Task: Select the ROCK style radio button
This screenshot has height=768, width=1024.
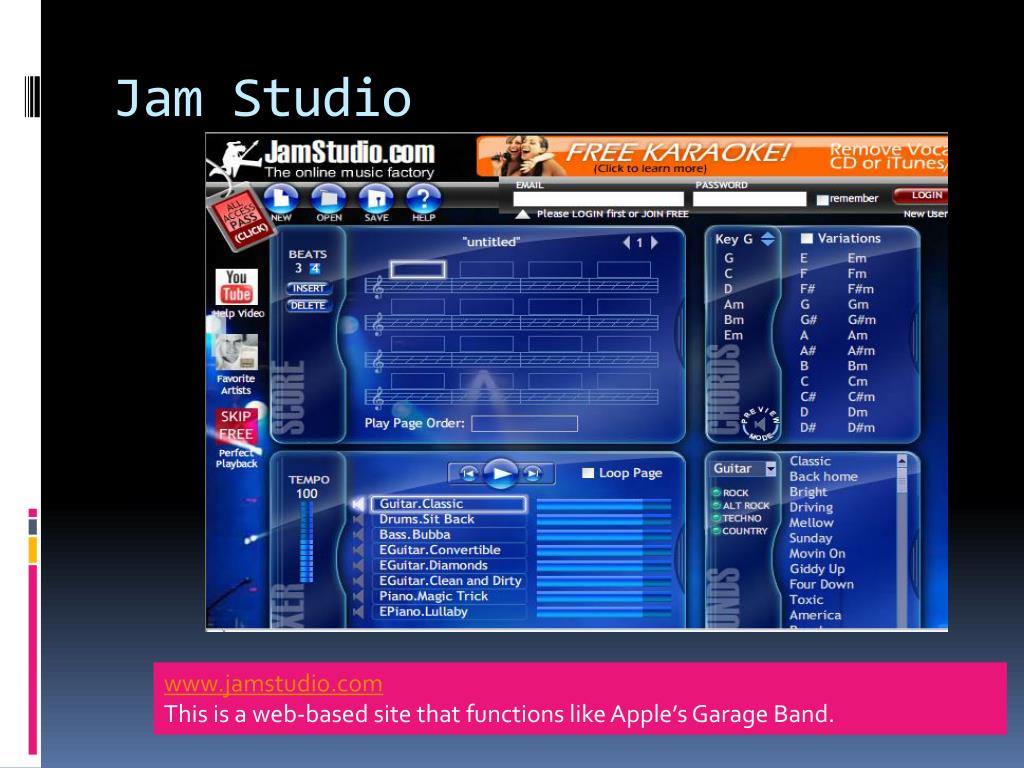Action: coord(716,492)
